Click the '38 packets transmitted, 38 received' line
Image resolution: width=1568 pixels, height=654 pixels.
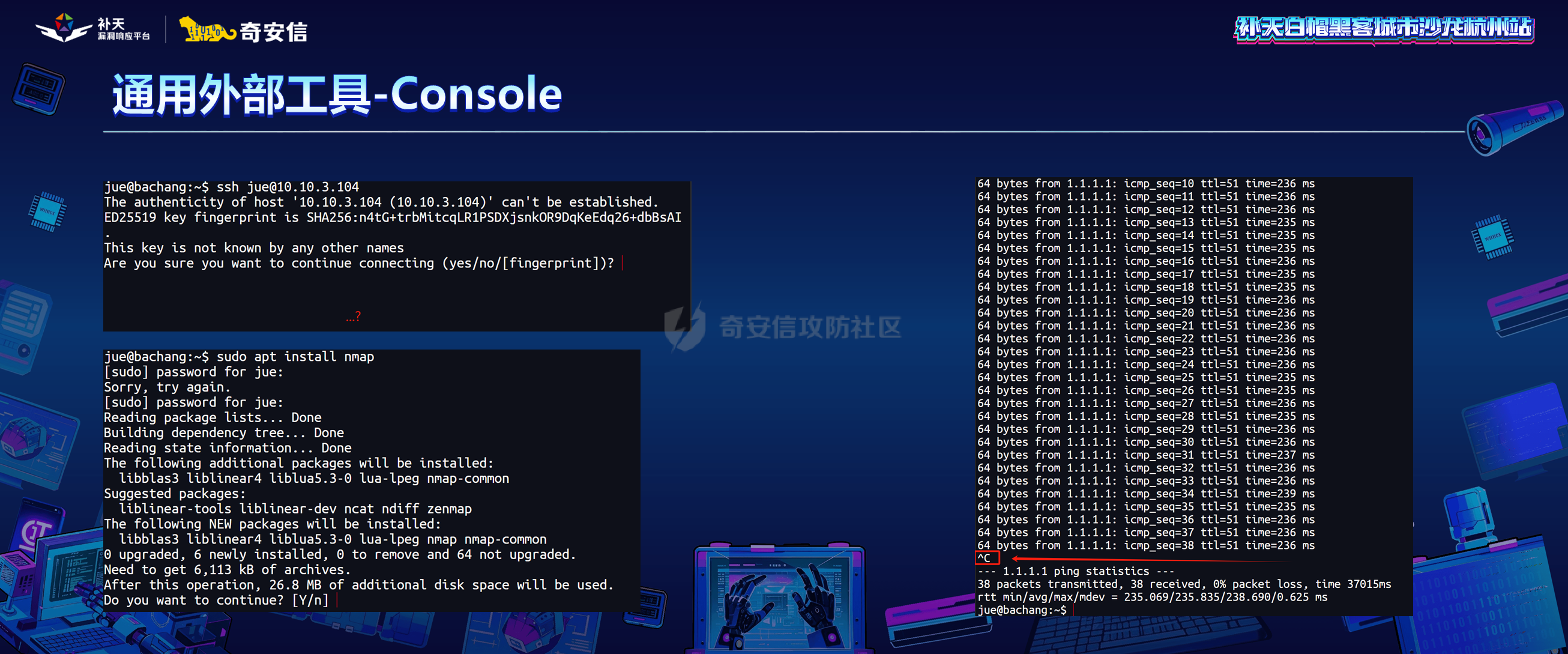point(1184,584)
